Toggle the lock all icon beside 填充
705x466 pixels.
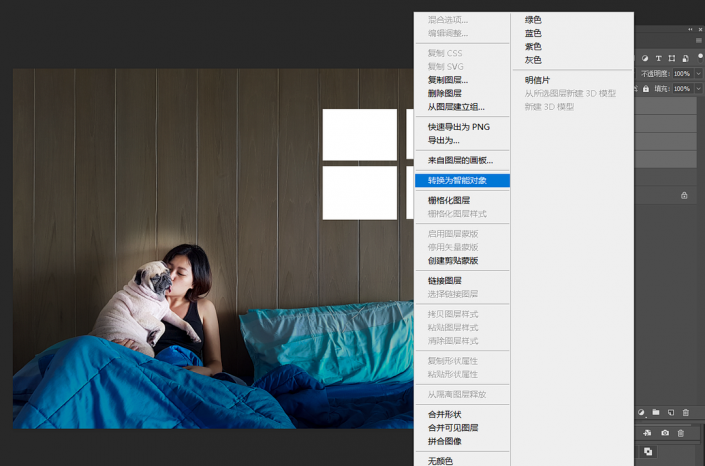pyautogui.click(x=645, y=89)
